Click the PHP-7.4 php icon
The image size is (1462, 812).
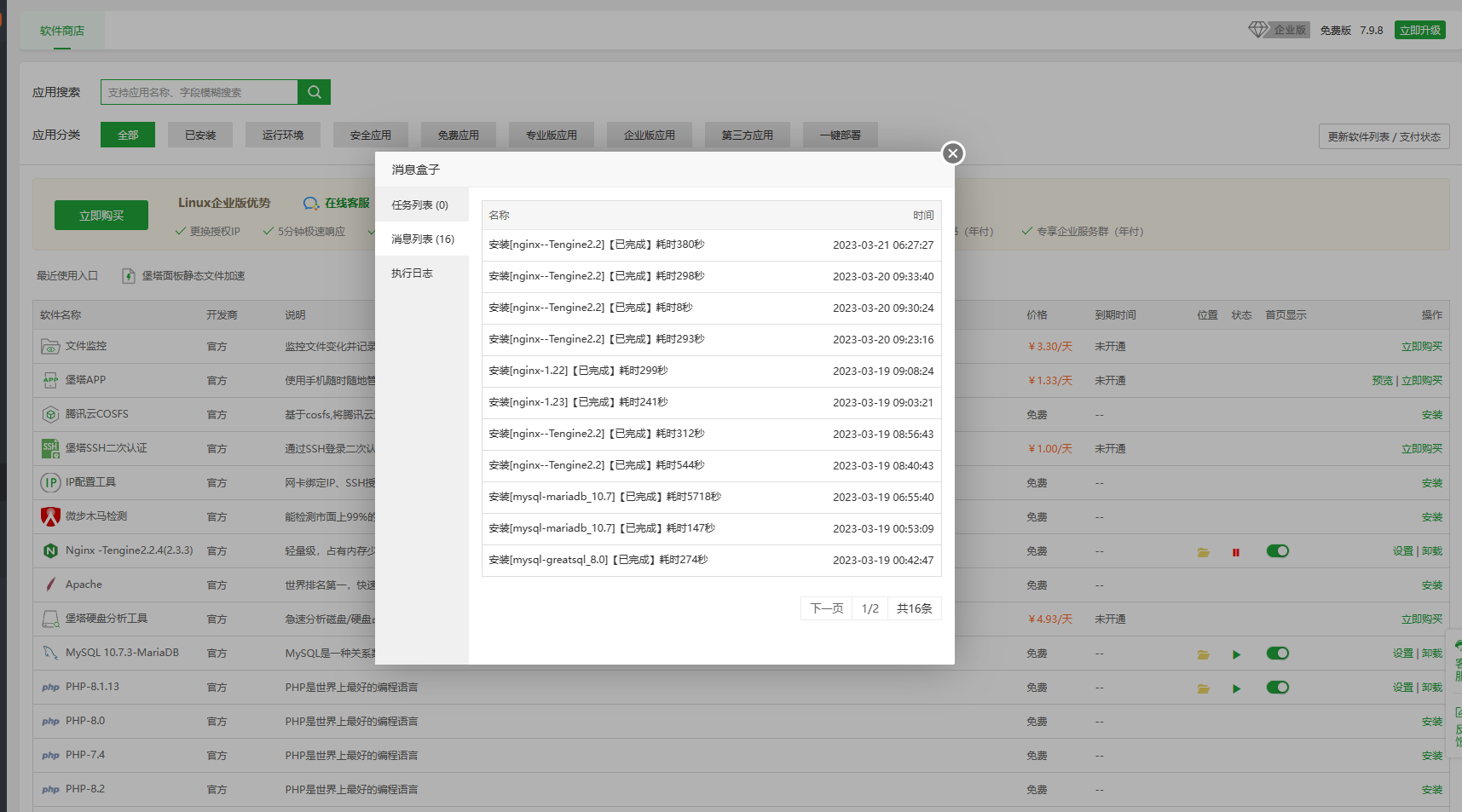coord(50,756)
